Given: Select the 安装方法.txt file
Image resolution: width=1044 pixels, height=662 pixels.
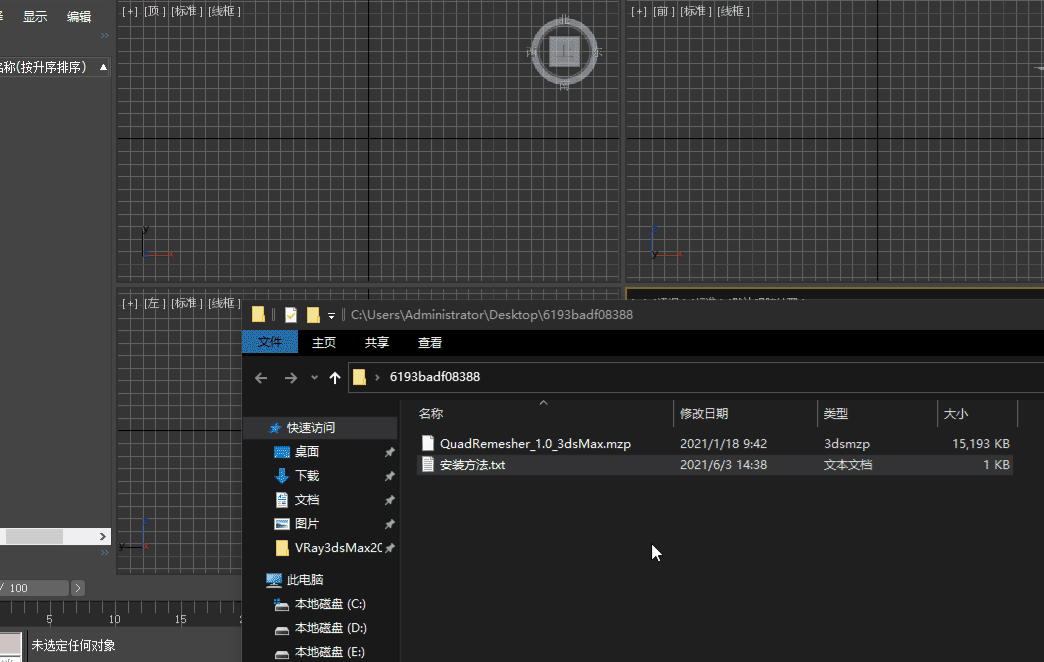Looking at the screenshot, I should click(472, 465).
